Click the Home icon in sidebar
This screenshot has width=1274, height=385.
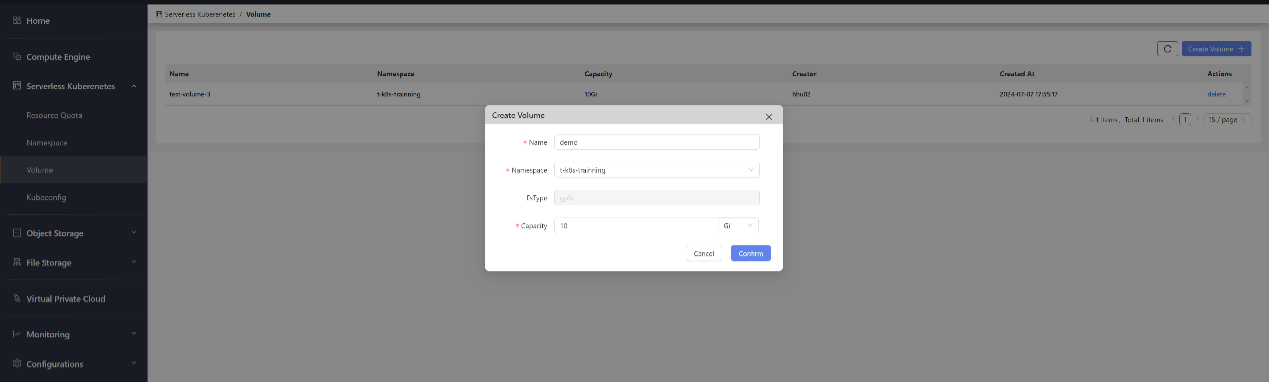point(17,21)
